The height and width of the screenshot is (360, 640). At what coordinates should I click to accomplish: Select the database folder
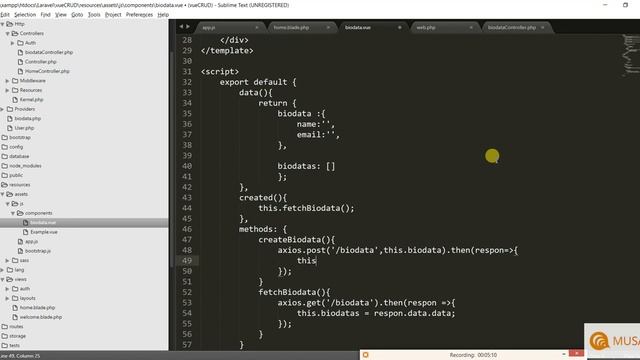click(x=19, y=156)
